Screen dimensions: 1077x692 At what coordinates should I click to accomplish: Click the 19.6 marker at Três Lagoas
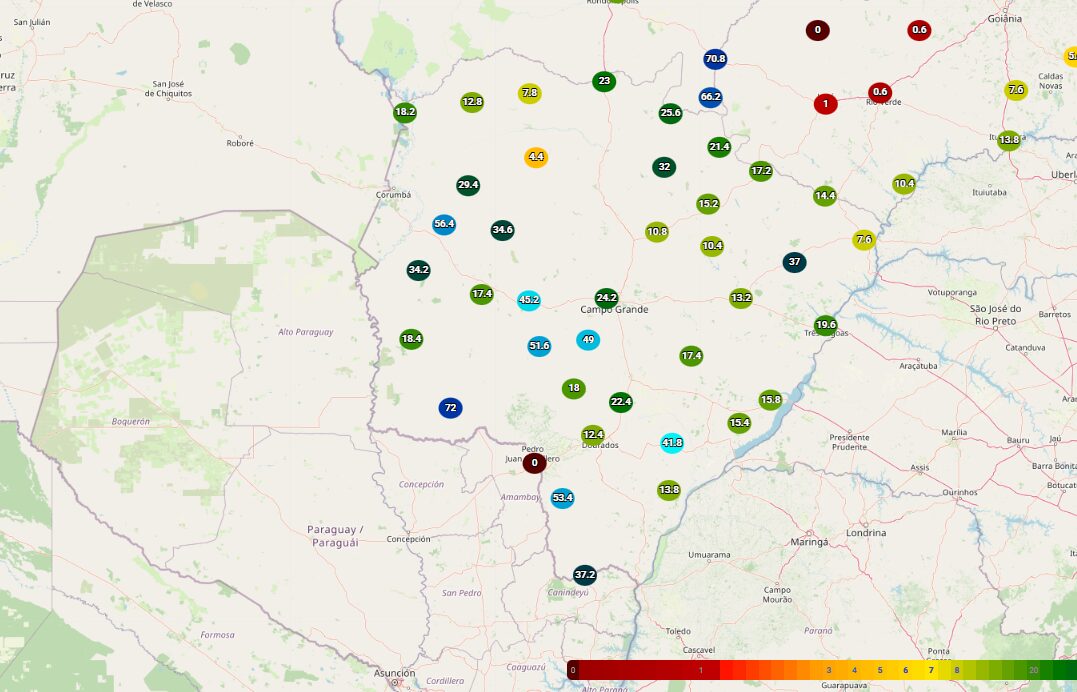pos(825,325)
